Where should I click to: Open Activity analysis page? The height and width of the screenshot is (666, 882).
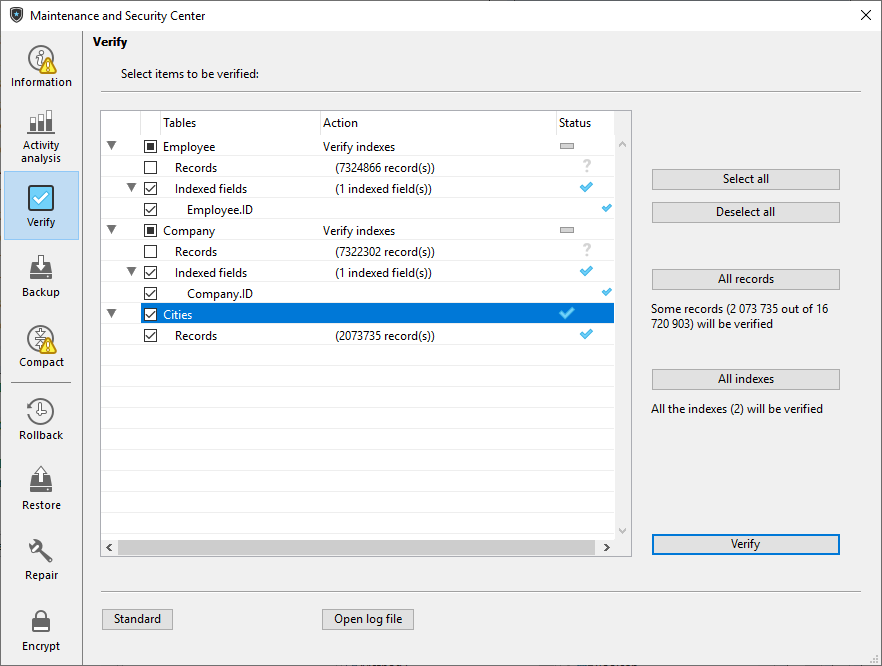click(41, 136)
